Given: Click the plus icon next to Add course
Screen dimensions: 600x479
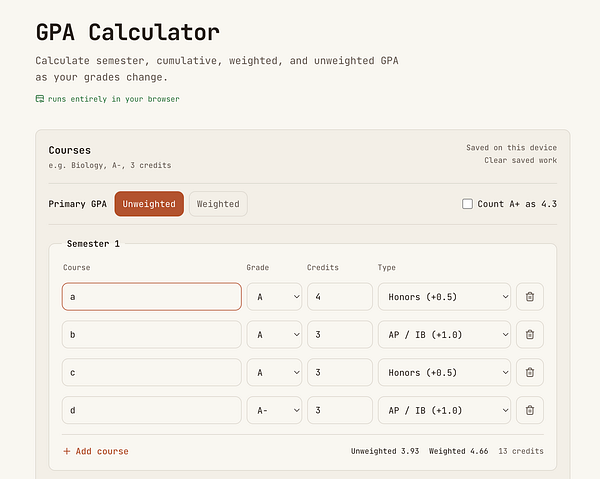Looking at the screenshot, I should point(67,451).
